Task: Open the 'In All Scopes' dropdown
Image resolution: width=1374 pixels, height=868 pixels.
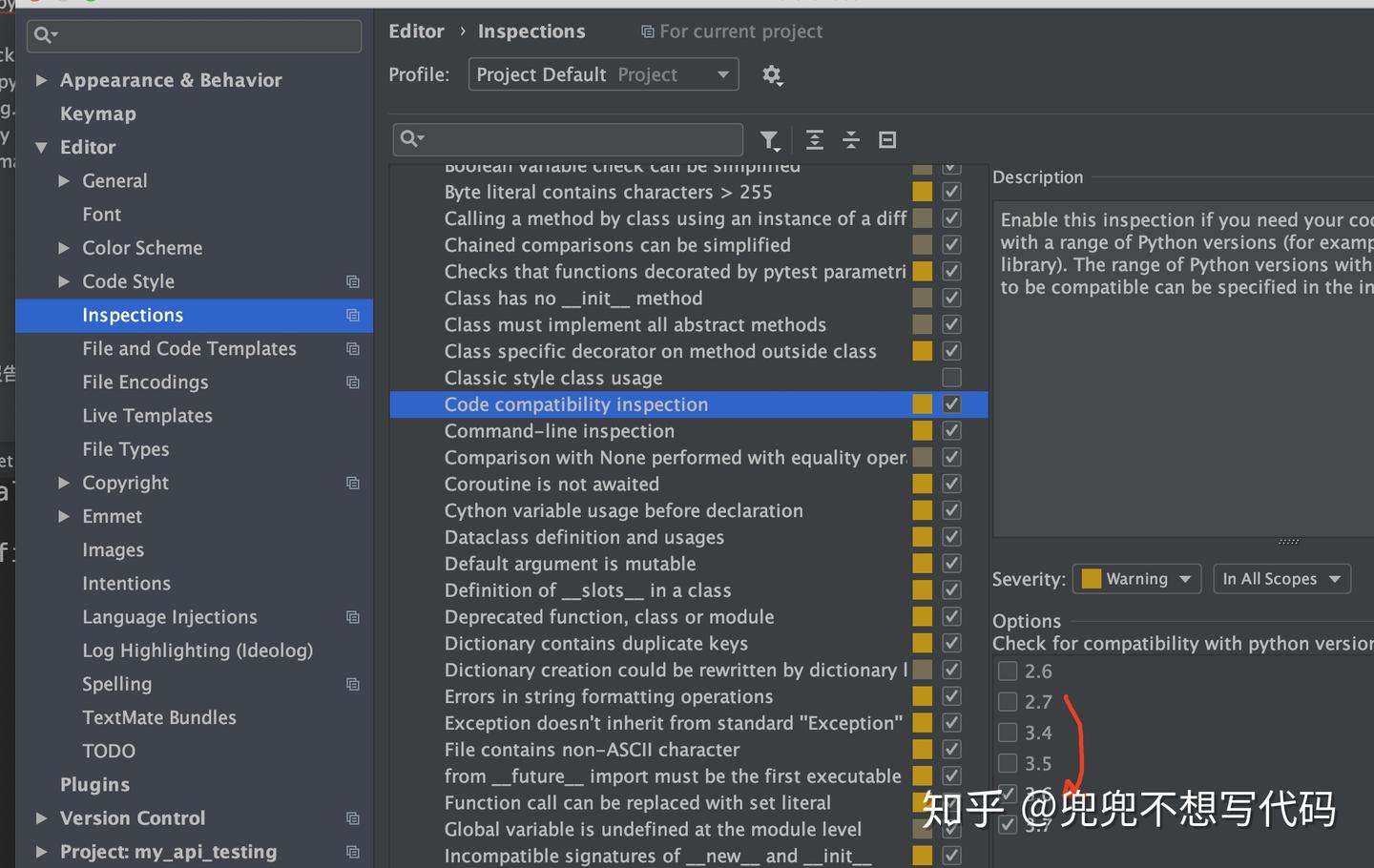Action: pos(1281,578)
